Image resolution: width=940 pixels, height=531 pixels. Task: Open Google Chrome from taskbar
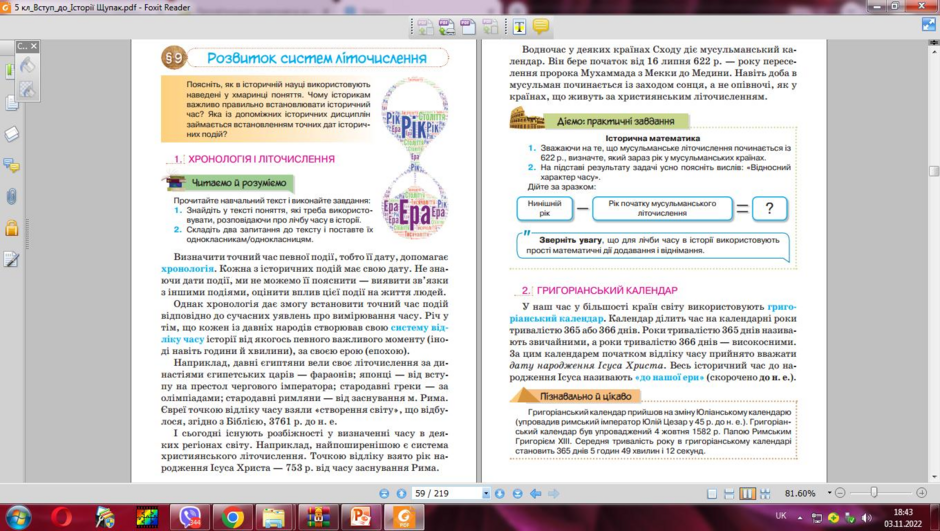point(233,517)
